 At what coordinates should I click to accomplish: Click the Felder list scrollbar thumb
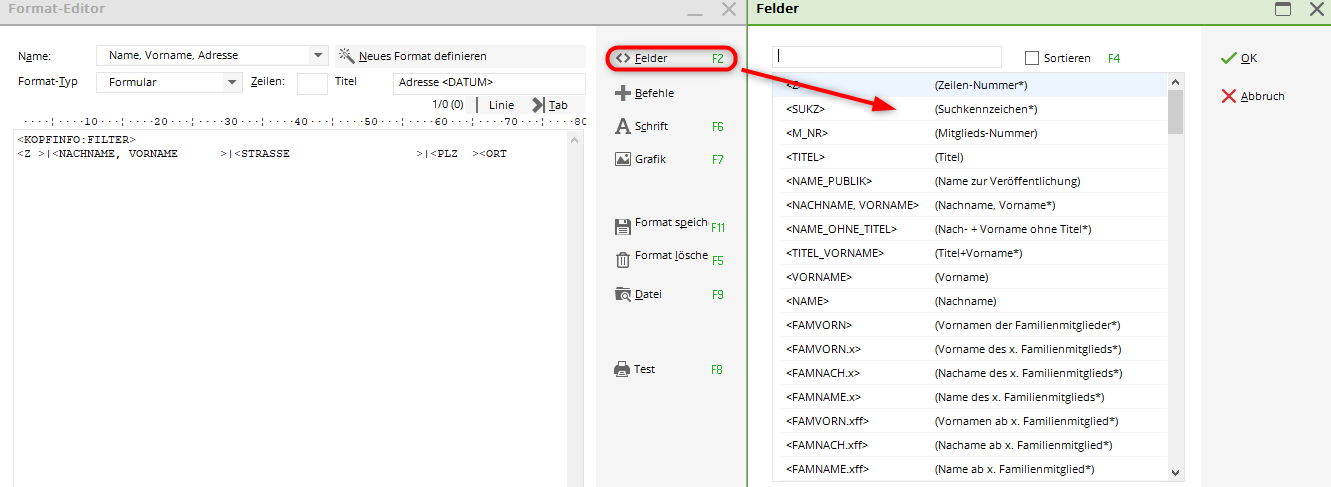click(x=1175, y=111)
